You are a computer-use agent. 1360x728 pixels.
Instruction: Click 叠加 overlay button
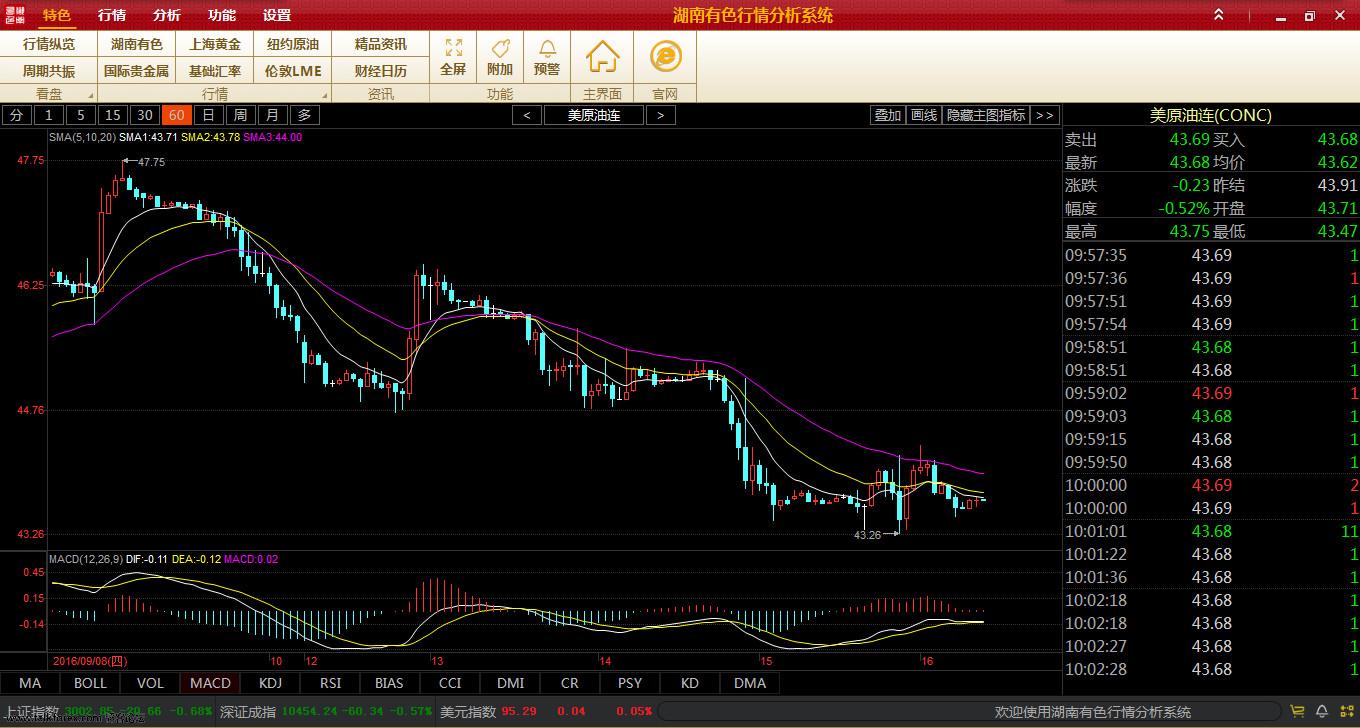coord(888,115)
